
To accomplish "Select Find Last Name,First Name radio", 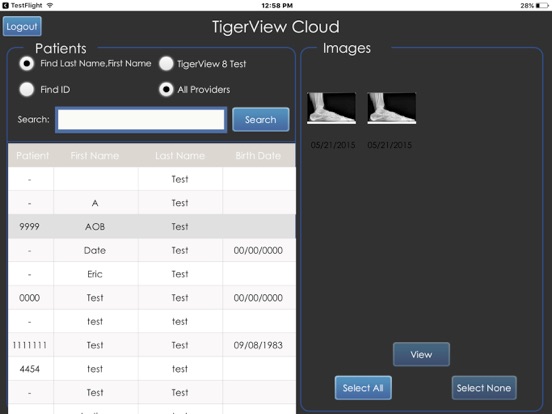I will point(27,64).
